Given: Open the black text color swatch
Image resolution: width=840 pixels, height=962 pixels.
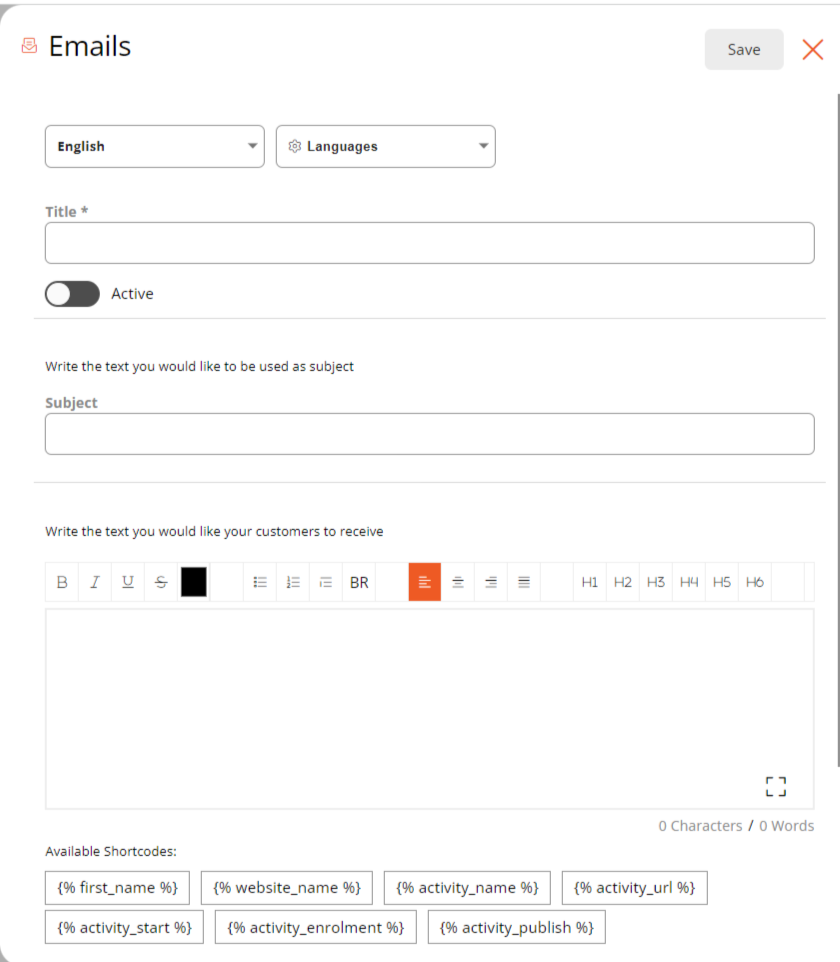Looking at the screenshot, I should click(x=194, y=582).
